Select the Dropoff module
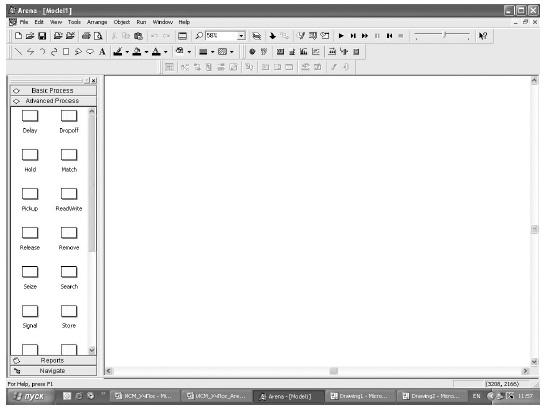Viewport: 548px width, 413px height. (x=69, y=121)
